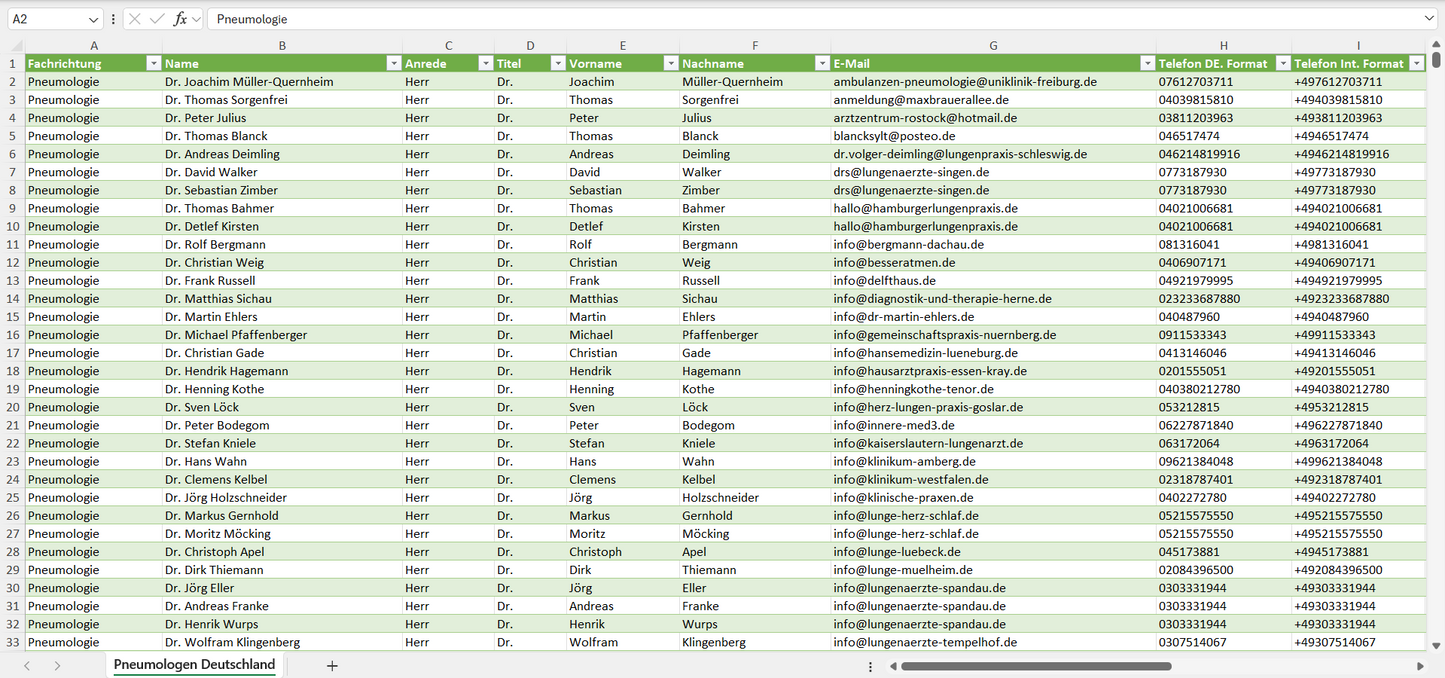Image resolution: width=1445 pixels, height=678 pixels.
Task: Select cell 'Dr. Andreas Deimling'
Action: pyautogui.click(x=282, y=154)
